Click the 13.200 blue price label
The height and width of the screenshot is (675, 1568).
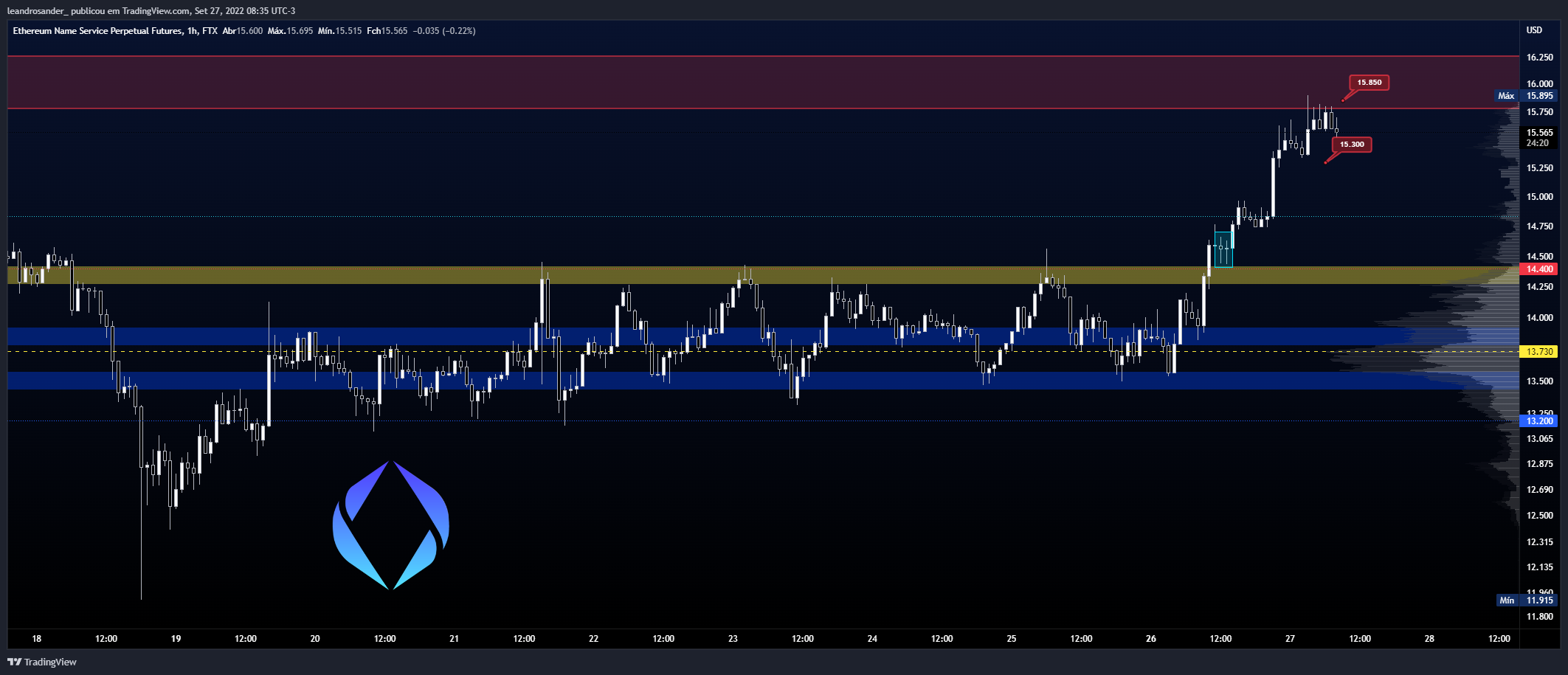click(x=1539, y=421)
